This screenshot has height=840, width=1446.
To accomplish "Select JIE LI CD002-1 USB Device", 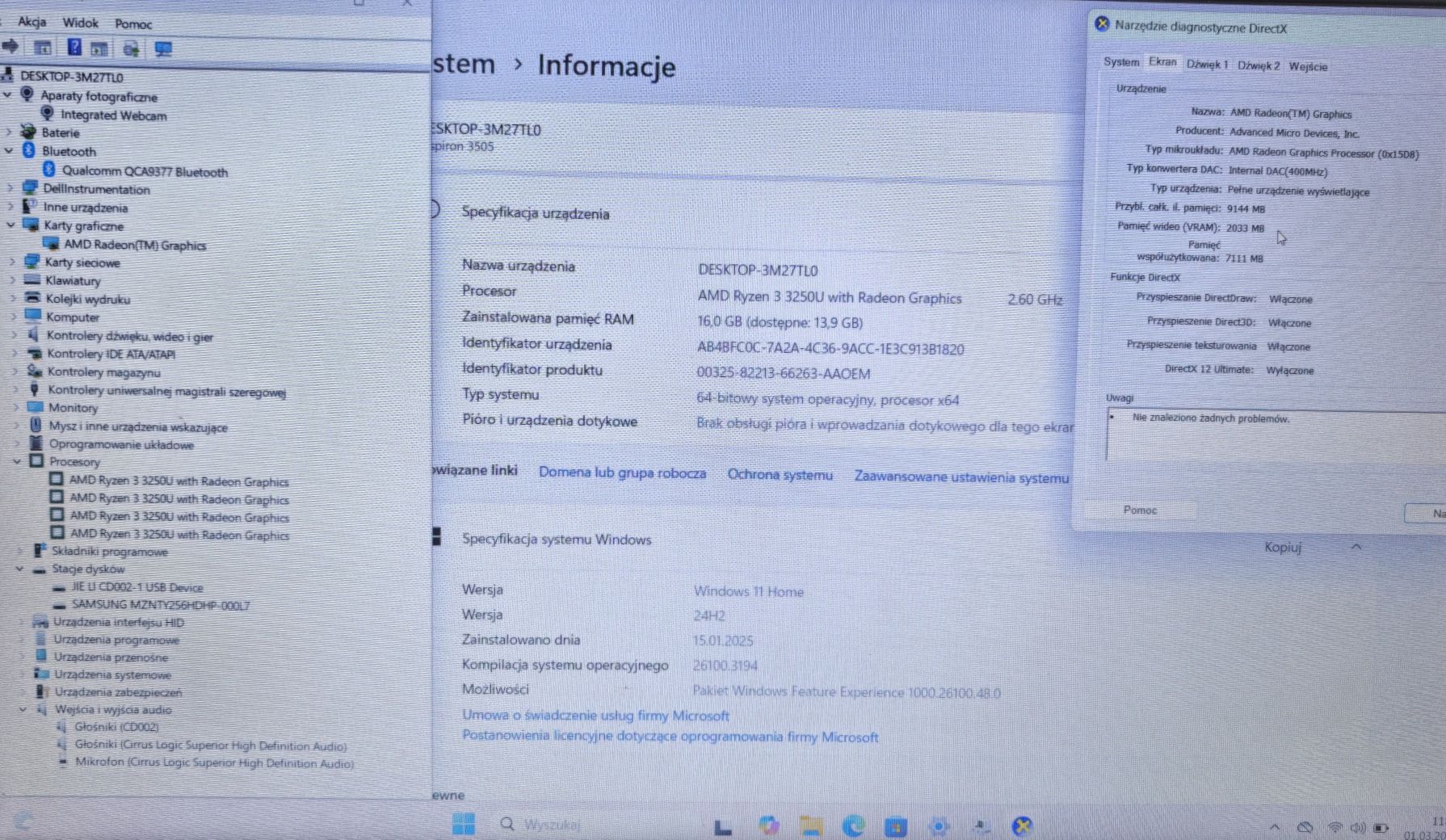I will 137,587.
